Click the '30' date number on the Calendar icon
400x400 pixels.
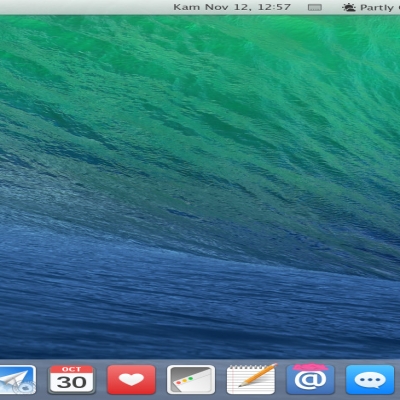point(71,382)
